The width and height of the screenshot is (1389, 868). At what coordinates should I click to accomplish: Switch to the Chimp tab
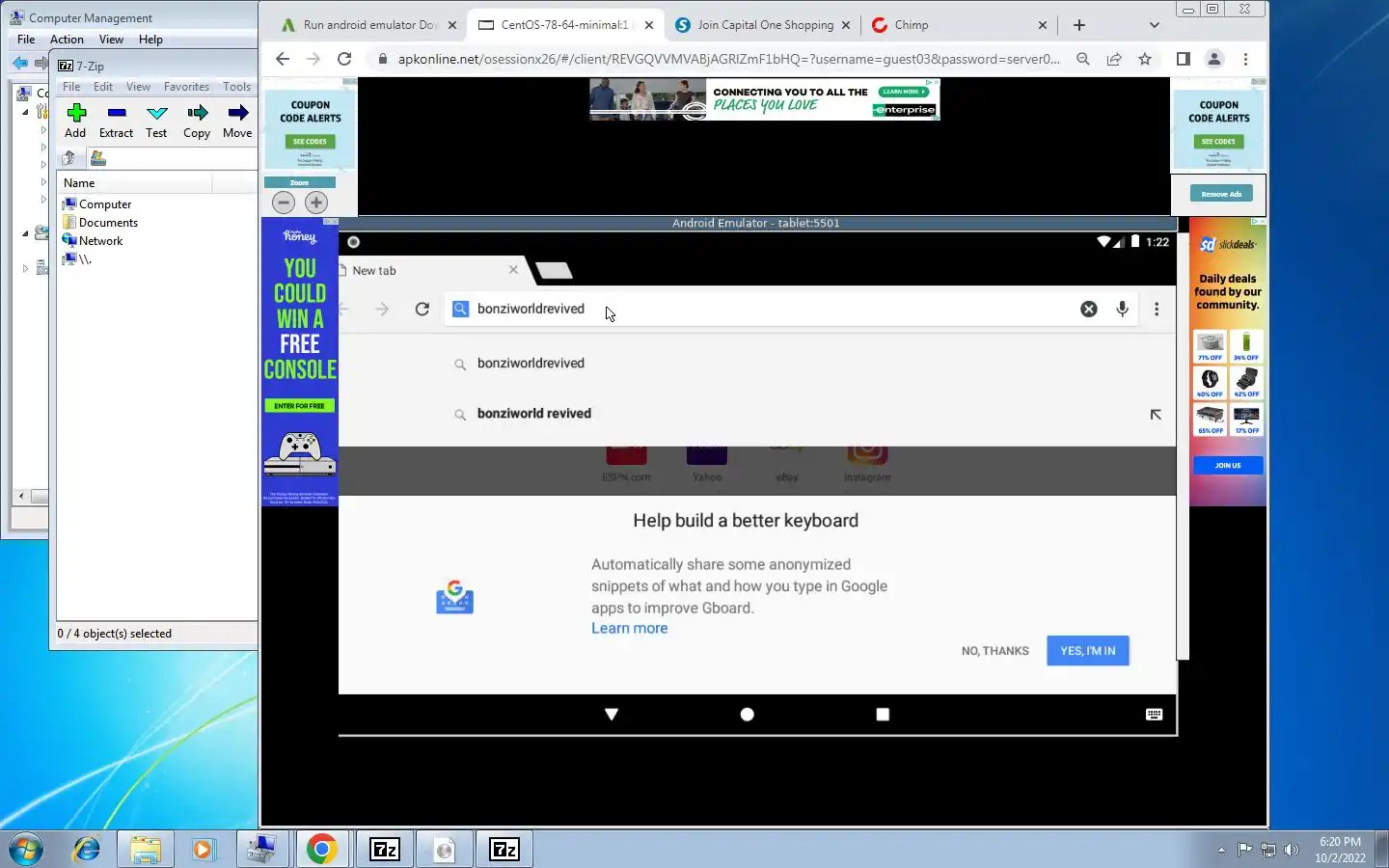959,25
